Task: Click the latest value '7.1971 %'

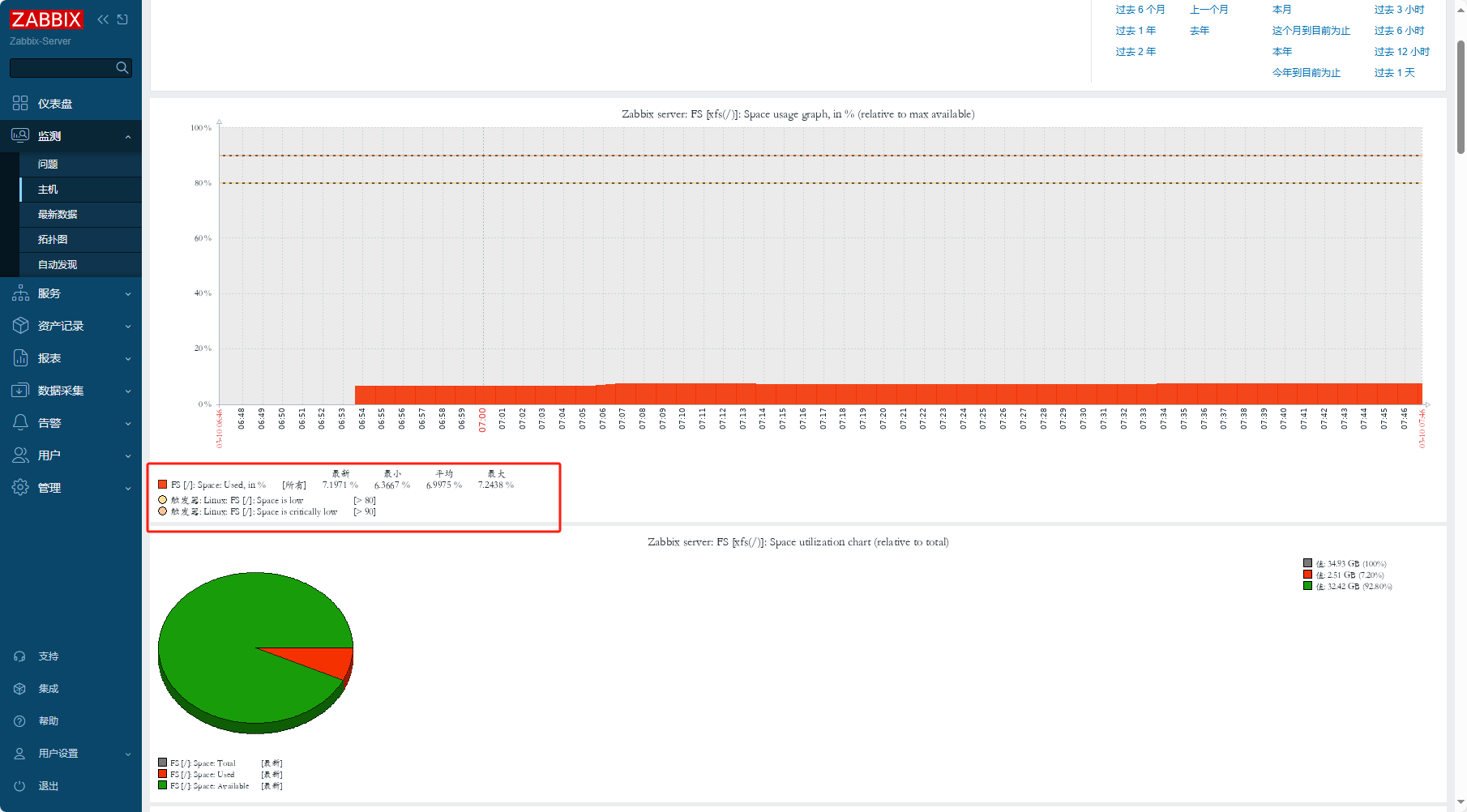Action: 340,485
